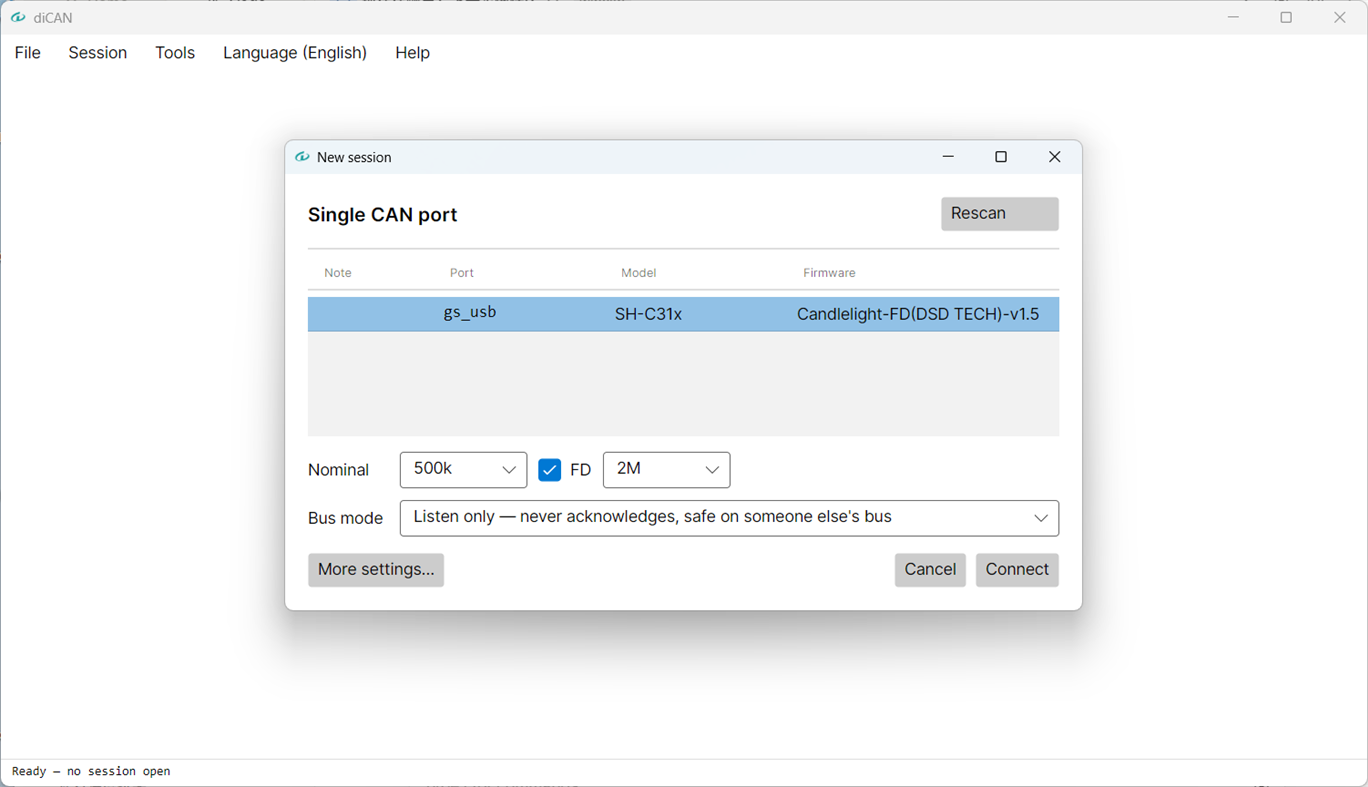Click the SH-C31x model cell
Image resolution: width=1368 pixels, height=787 pixels.
coord(648,314)
